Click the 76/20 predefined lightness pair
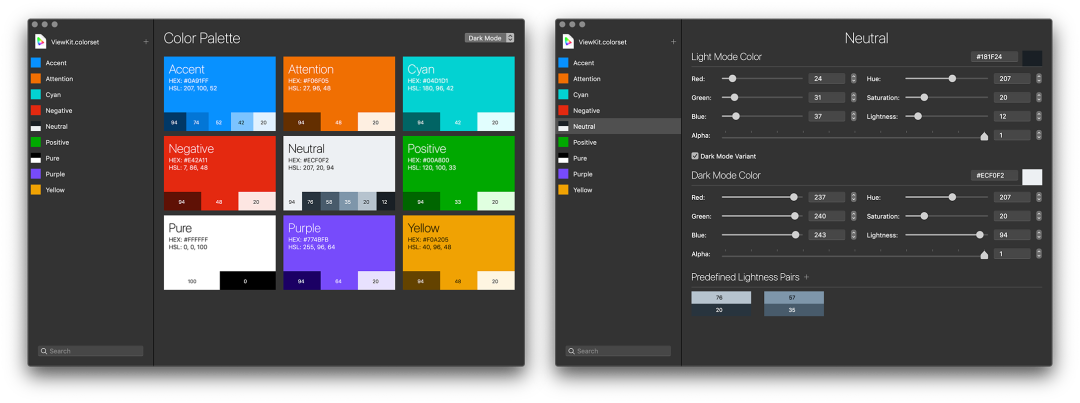Image resolution: width=1080 pixels, height=403 pixels. coord(721,304)
